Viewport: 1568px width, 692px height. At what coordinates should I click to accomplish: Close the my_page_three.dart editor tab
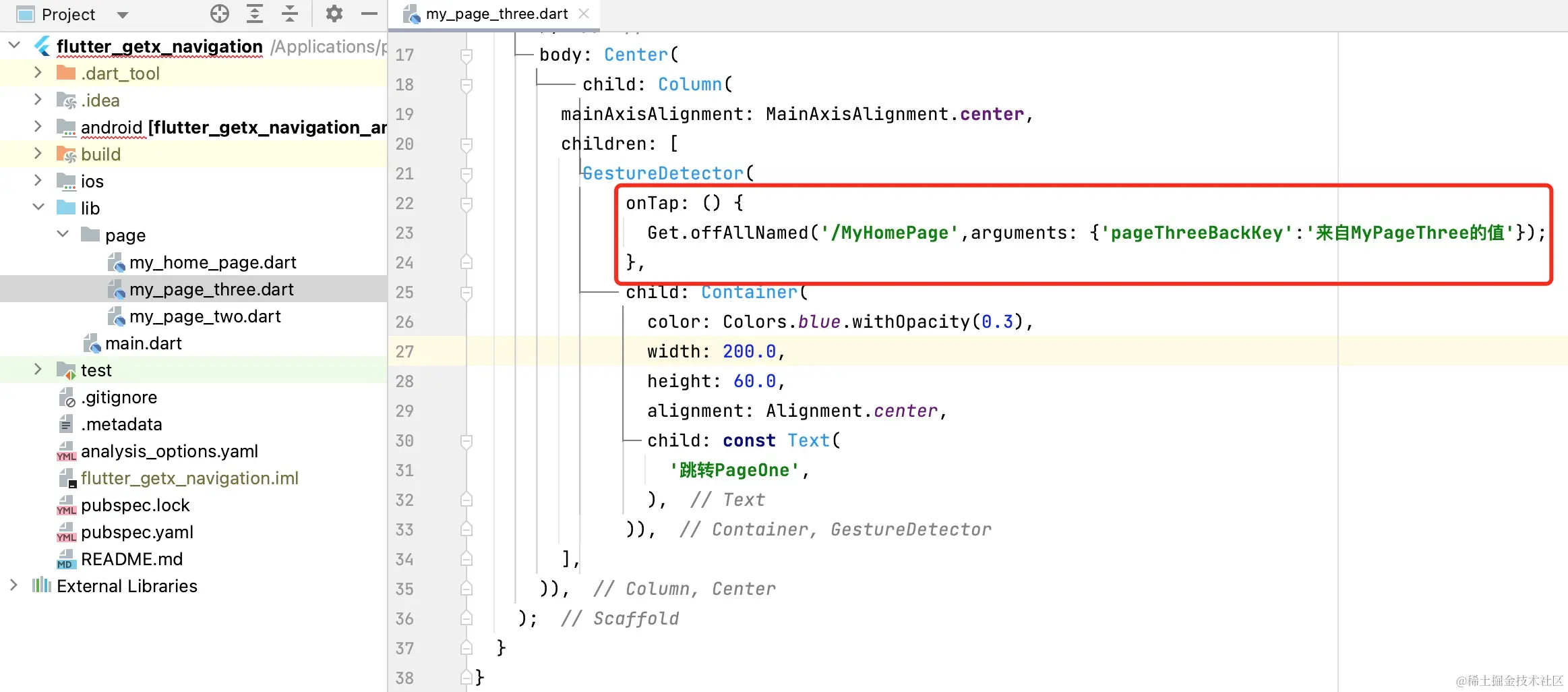[584, 13]
